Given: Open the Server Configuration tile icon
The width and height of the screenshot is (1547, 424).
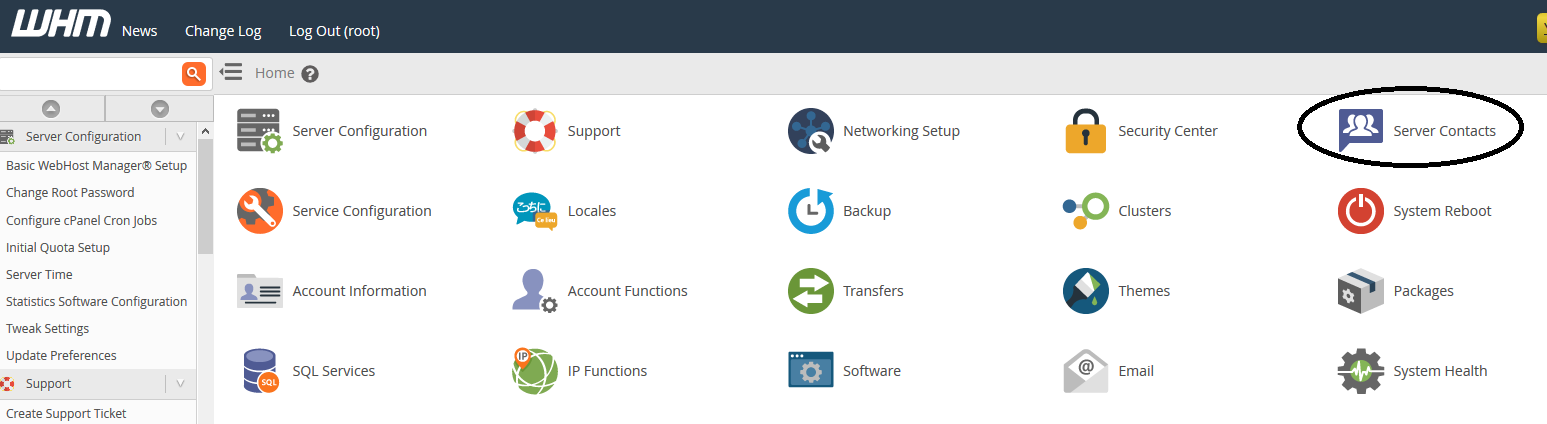Looking at the screenshot, I should click(x=260, y=131).
